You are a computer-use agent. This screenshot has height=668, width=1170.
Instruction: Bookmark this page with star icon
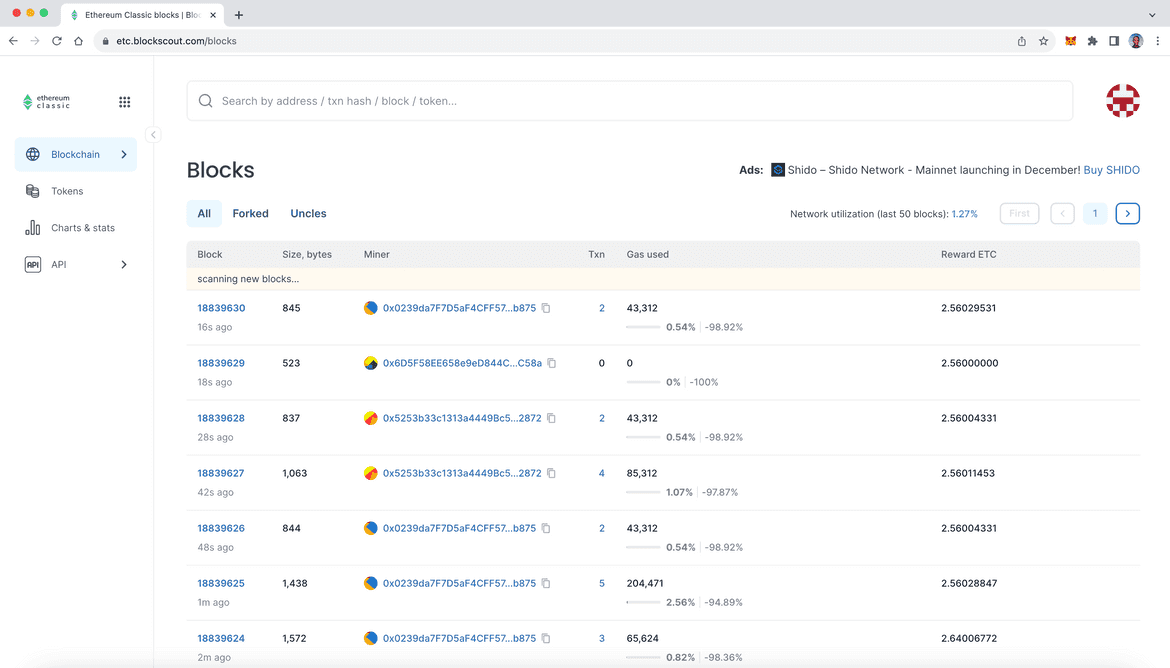(1043, 41)
